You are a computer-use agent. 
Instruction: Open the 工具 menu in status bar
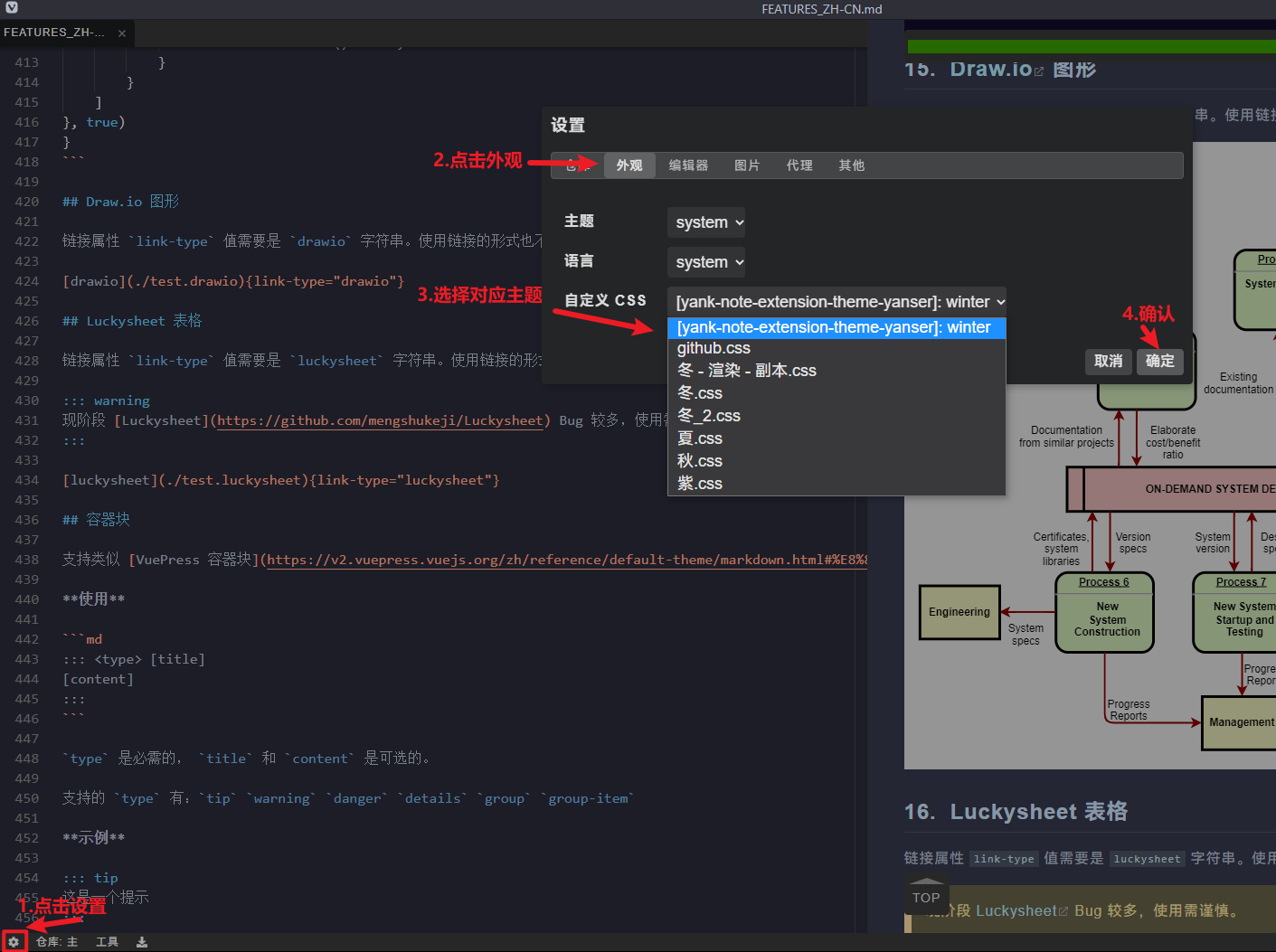[107, 942]
